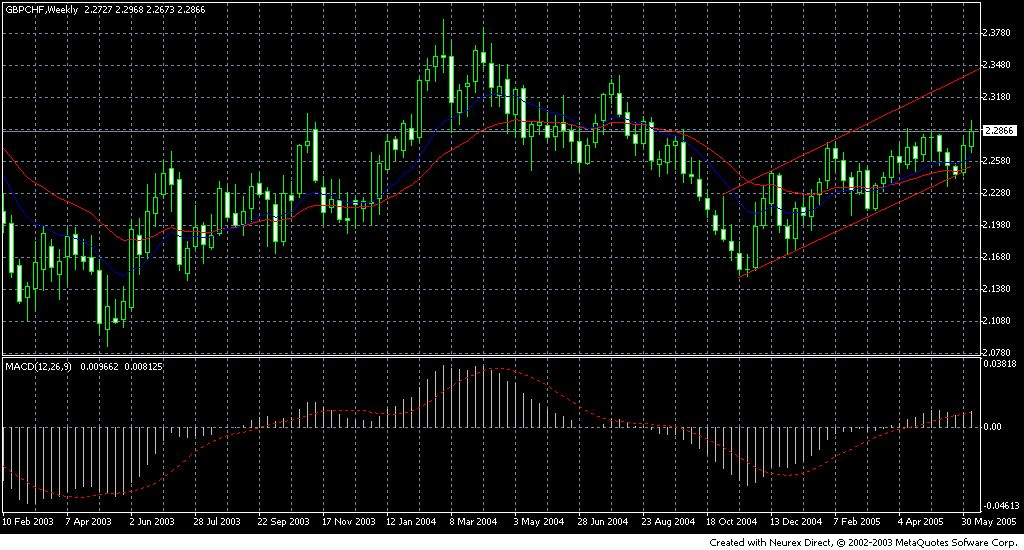Viewport: 1024px width, 550px height.
Task: Click the MACD(12,26,9) indicator label
Action: [x=38, y=367]
